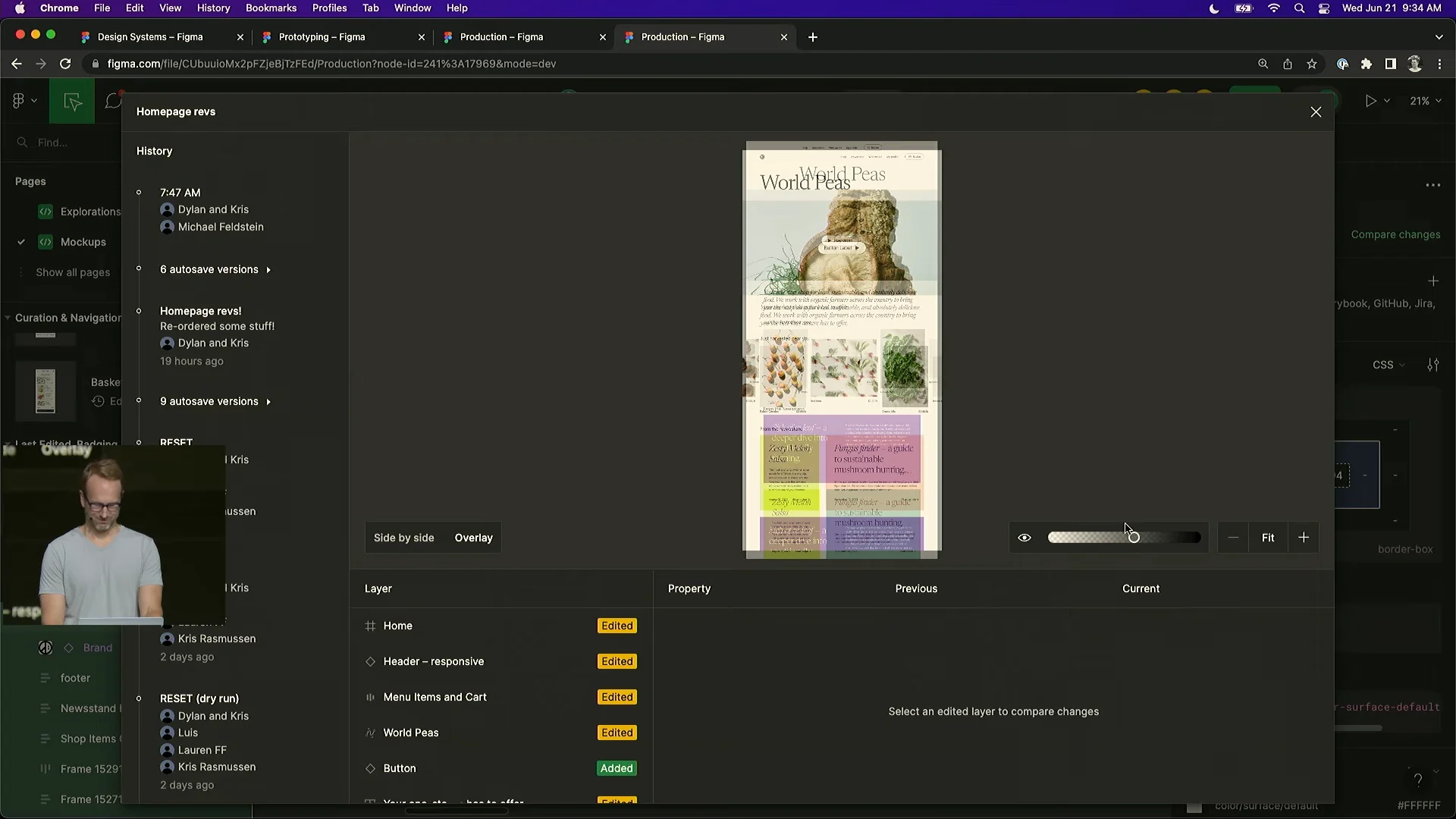Open the CSS language dropdown

(1389, 365)
